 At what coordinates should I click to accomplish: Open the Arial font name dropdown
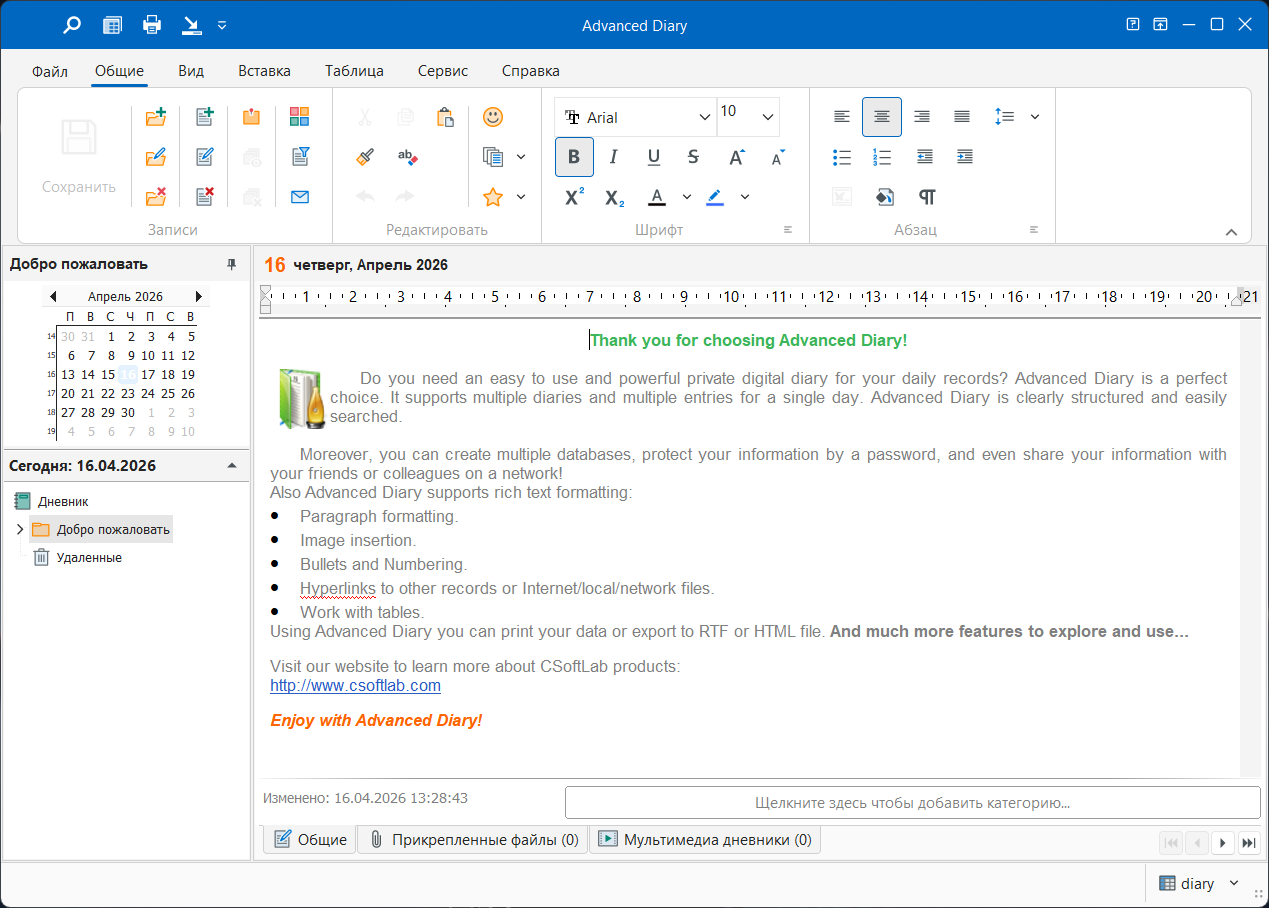click(x=705, y=117)
